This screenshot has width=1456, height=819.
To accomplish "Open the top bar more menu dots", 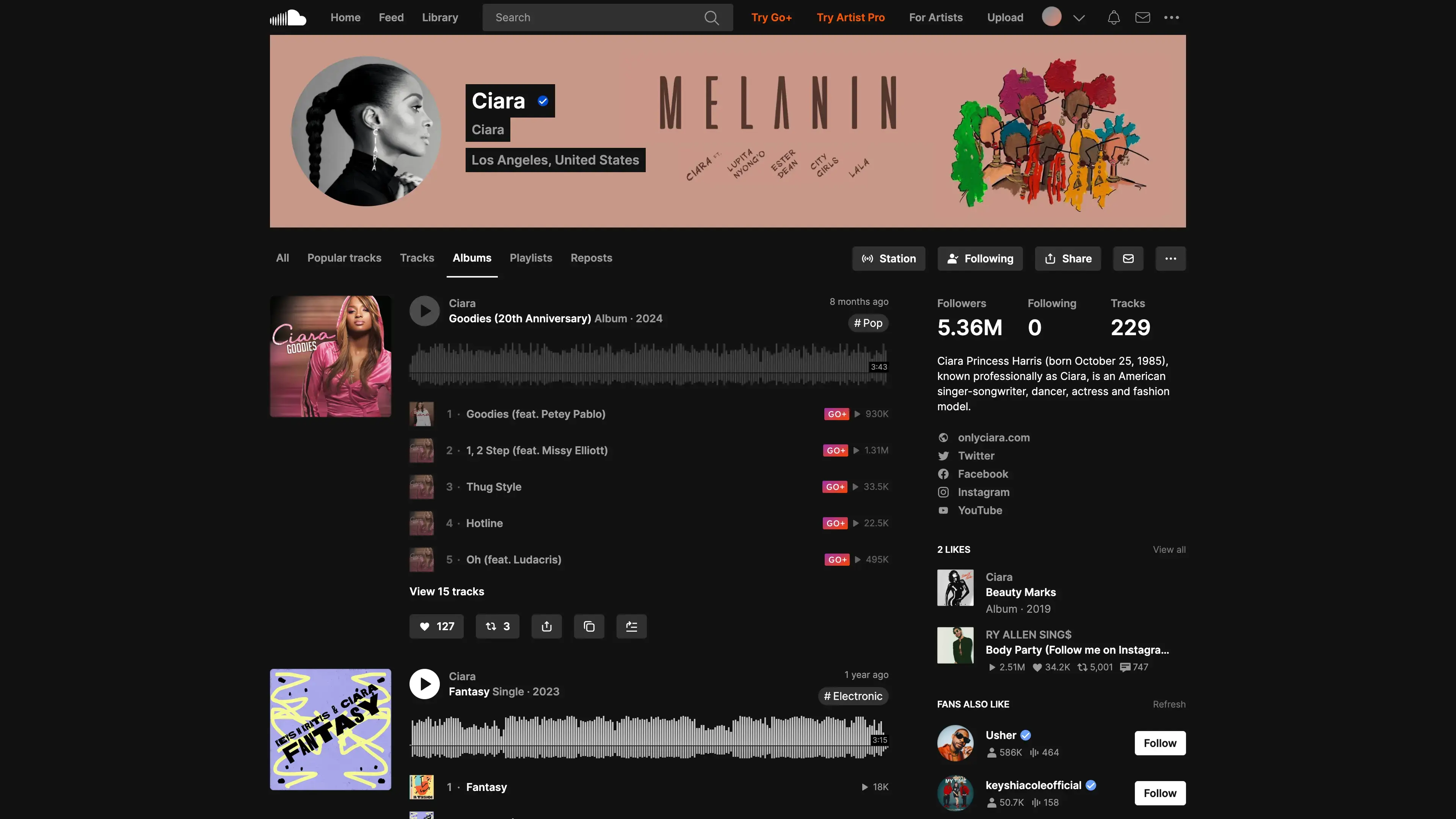I will (x=1172, y=17).
